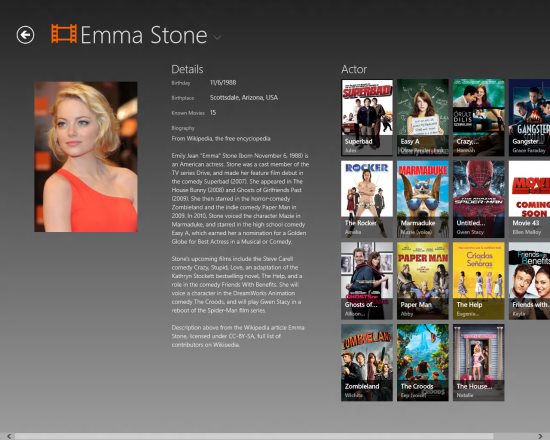Select the Zombieland movie tile
Image resolution: width=550 pixels, height=440 pixels.
(367, 362)
